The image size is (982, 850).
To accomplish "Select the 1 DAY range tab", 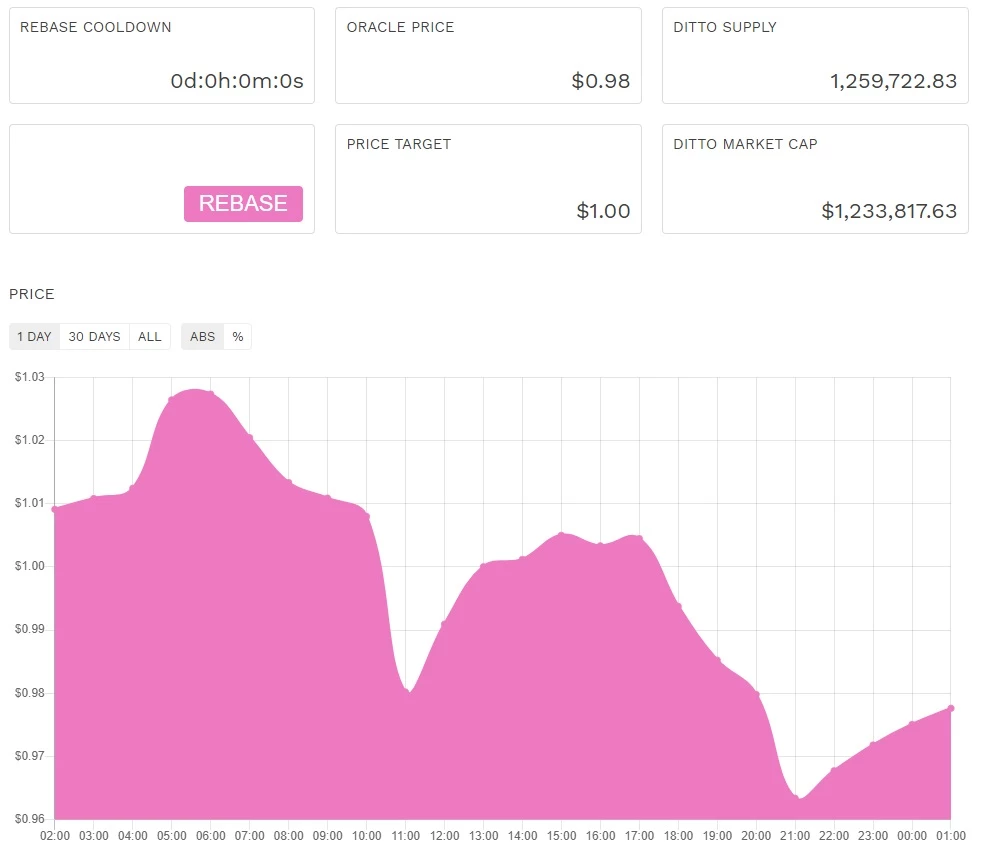I will 34,336.
